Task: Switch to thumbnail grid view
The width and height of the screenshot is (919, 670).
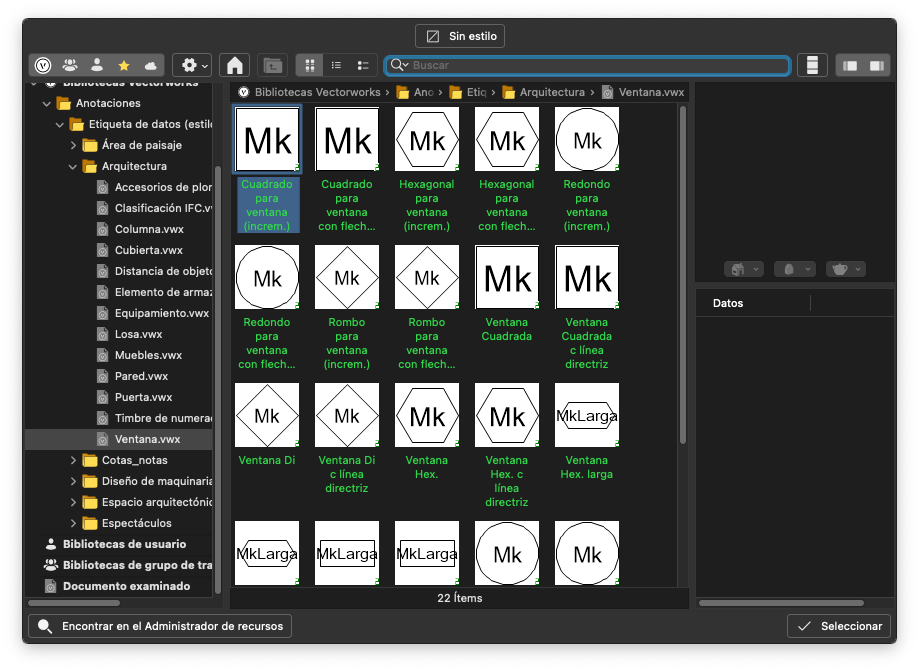Action: (x=310, y=65)
